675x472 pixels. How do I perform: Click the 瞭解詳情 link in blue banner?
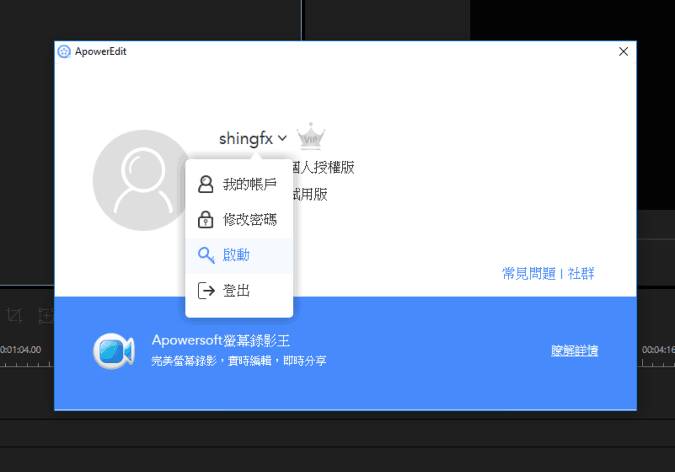574,351
